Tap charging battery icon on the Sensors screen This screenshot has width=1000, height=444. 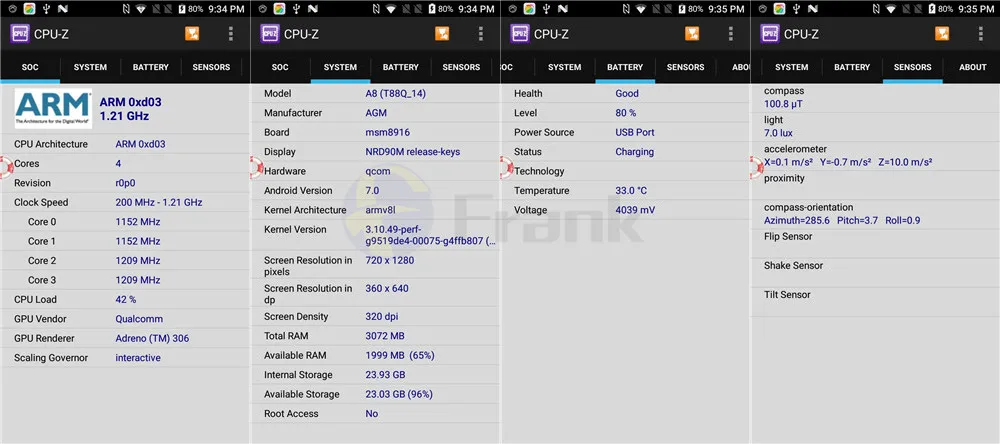(933, 9)
